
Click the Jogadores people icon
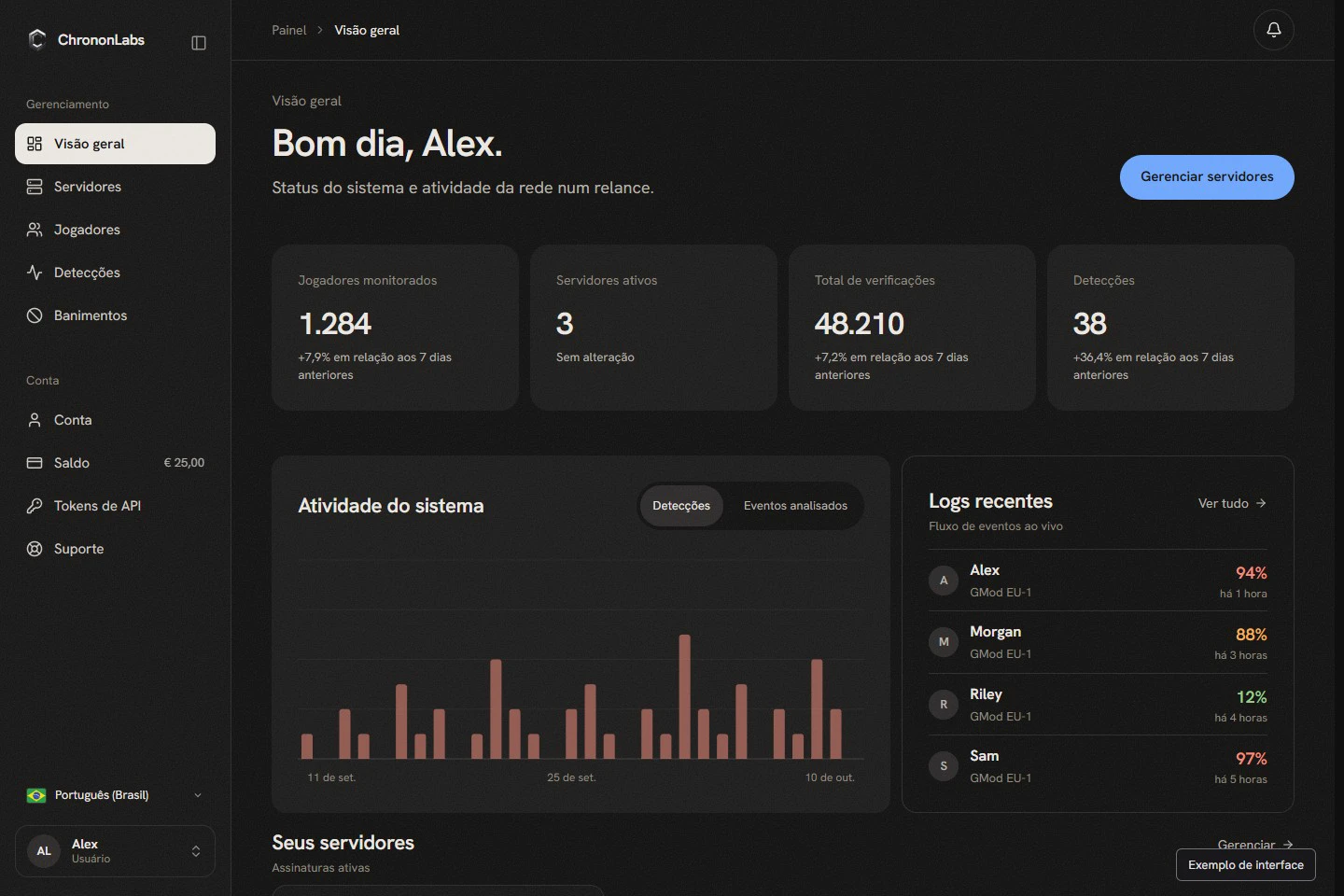tap(35, 230)
